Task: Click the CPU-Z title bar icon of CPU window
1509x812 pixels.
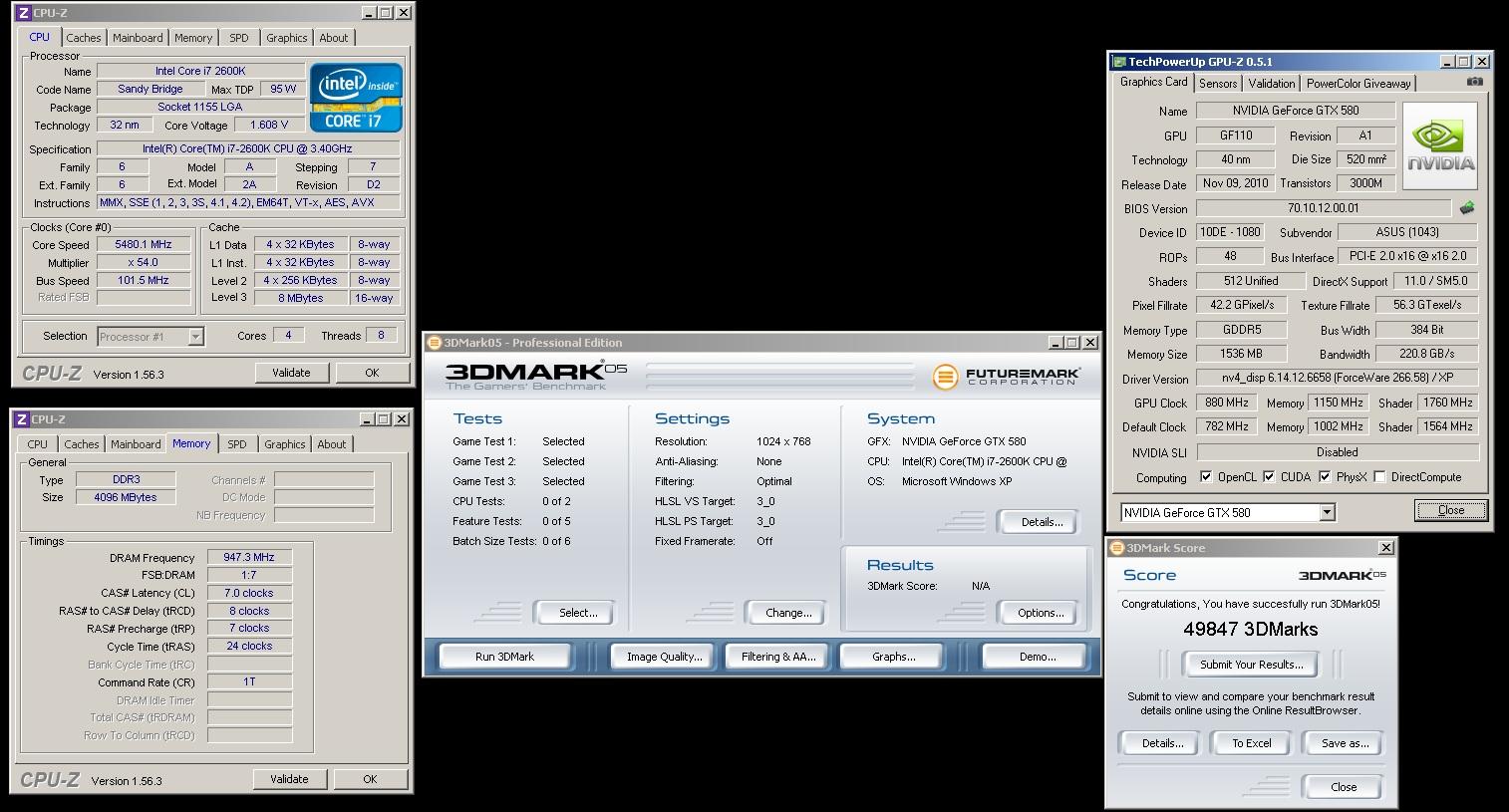Action: 22,13
